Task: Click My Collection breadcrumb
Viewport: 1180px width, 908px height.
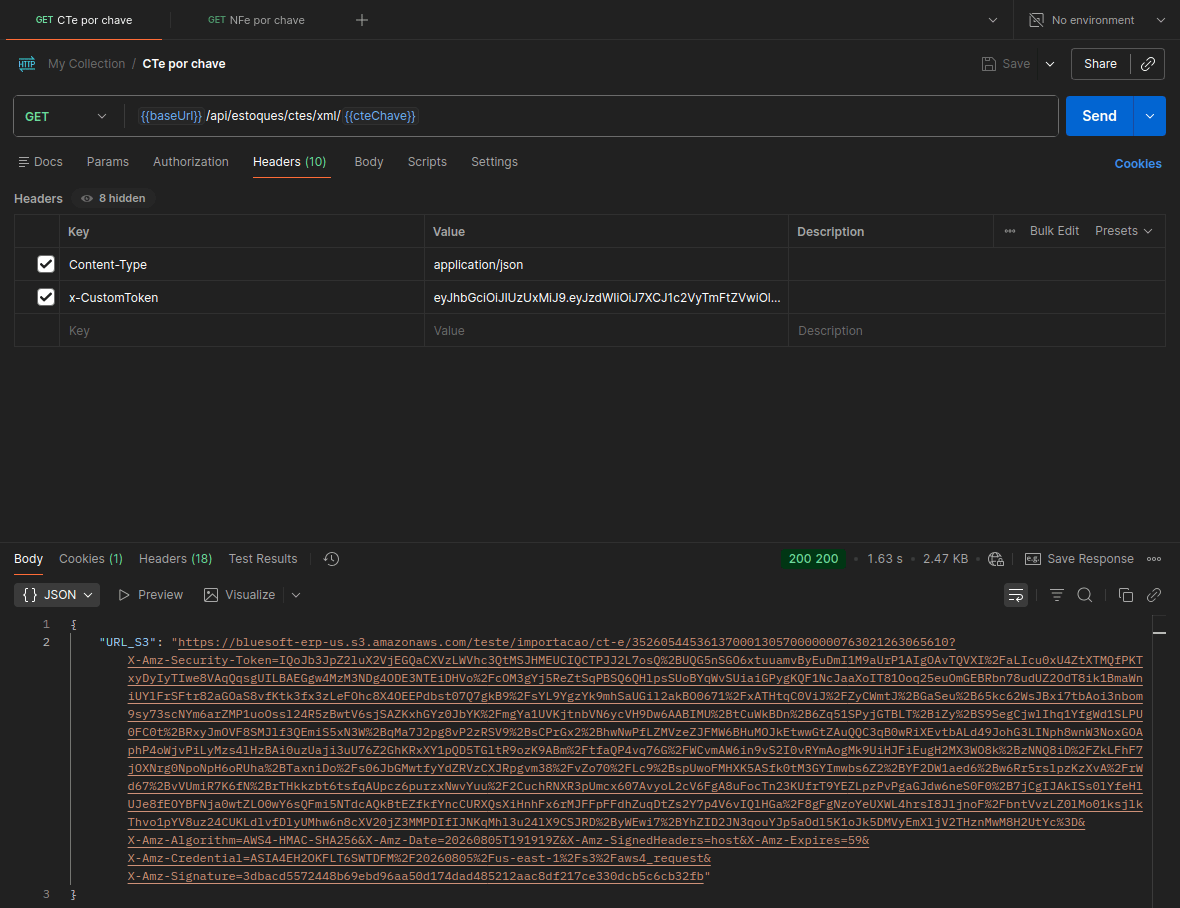Action: coord(87,64)
